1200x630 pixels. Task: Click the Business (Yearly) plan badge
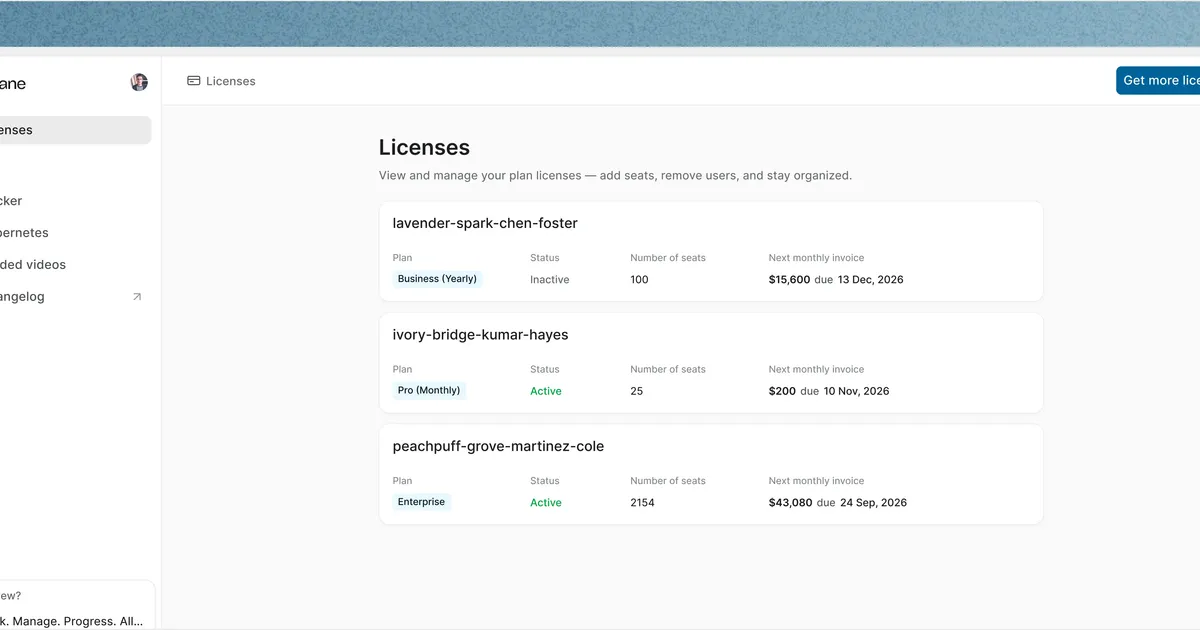437,279
